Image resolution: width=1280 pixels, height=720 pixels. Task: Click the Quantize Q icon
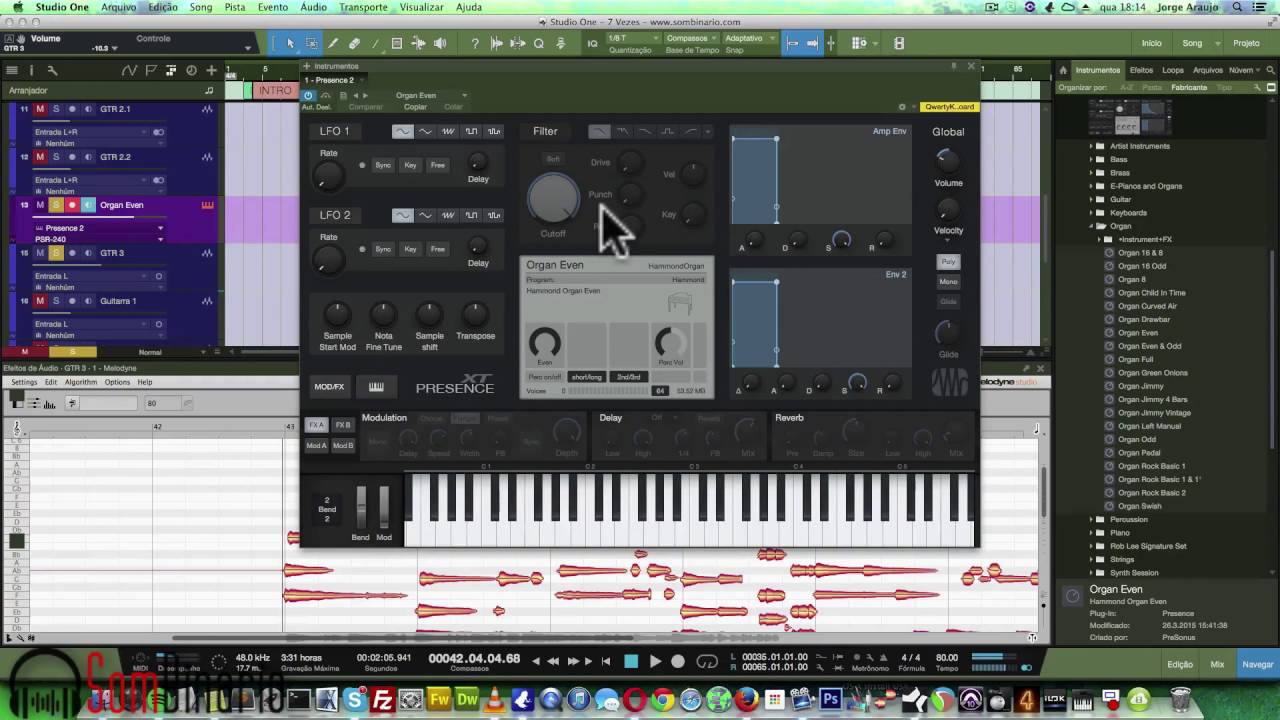(x=538, y=43)
